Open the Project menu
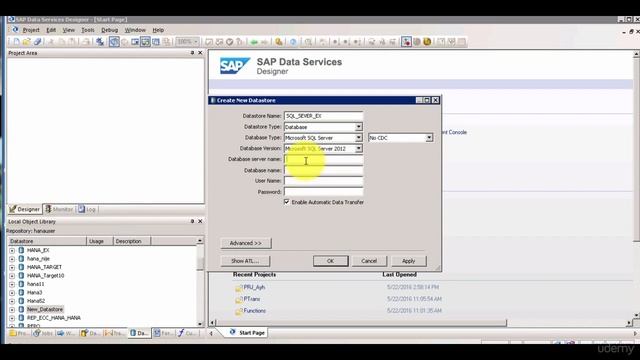The image size is (640, 360). [31, 30]
